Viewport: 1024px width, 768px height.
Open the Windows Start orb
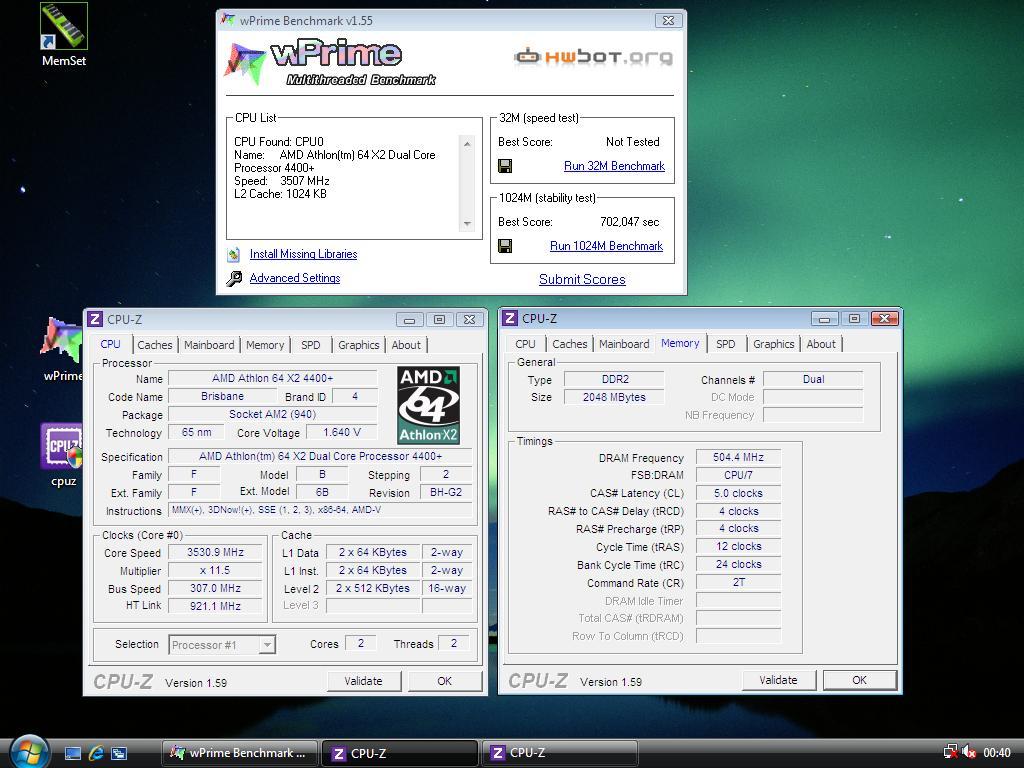tap(29, 751)
